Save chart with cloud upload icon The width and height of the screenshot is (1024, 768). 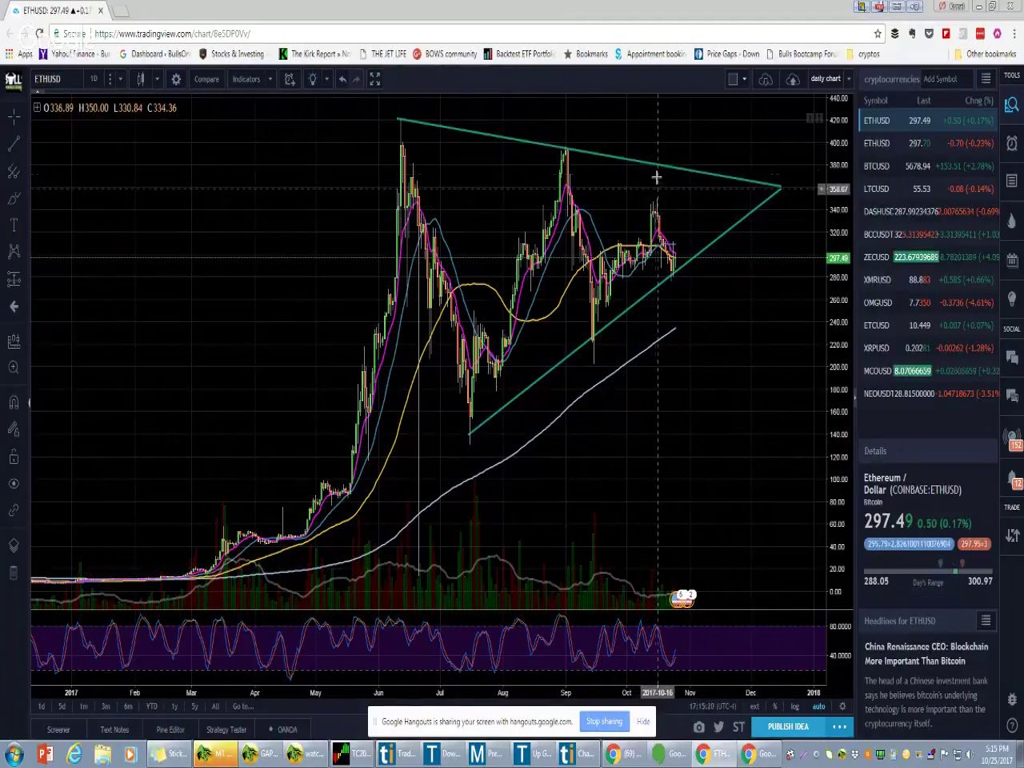792,79
